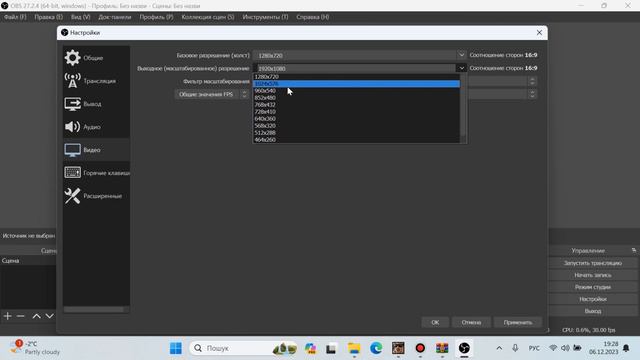This screenshot has height=360, width=640.
Task: Open Microsoft Edge from the taskbar
Action: point(376,348)
